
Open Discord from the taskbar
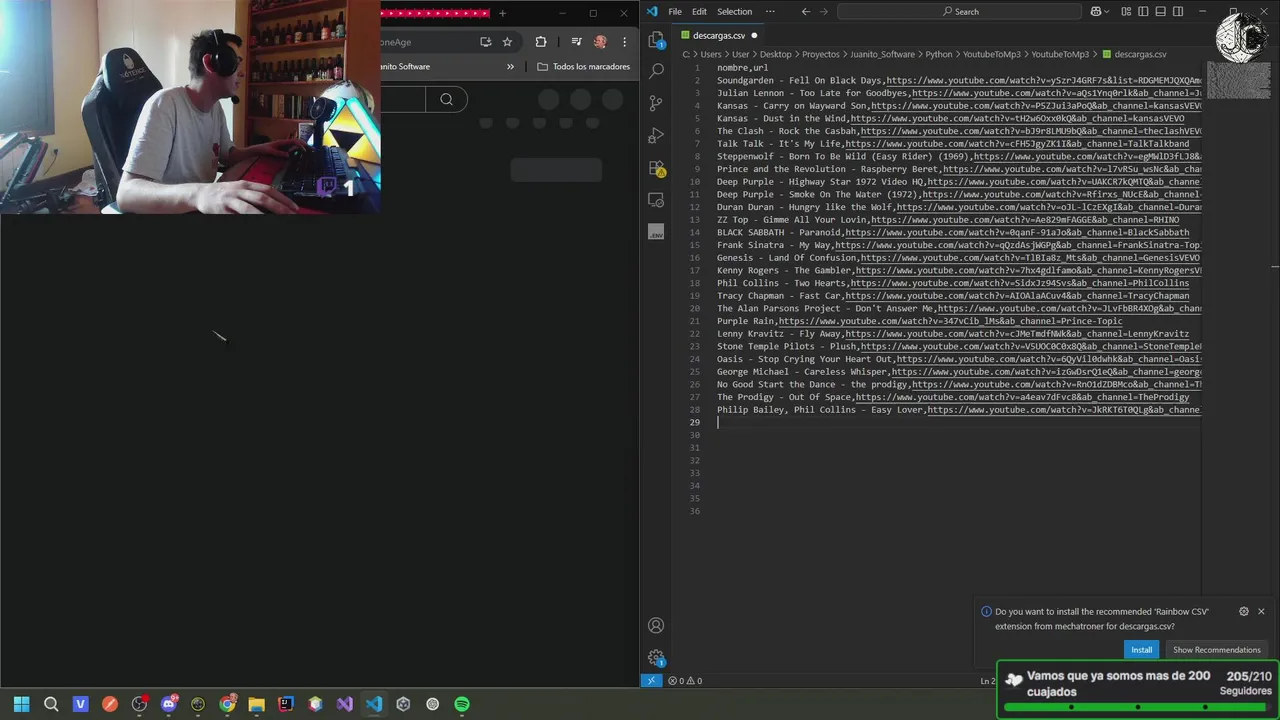point(168,704)
